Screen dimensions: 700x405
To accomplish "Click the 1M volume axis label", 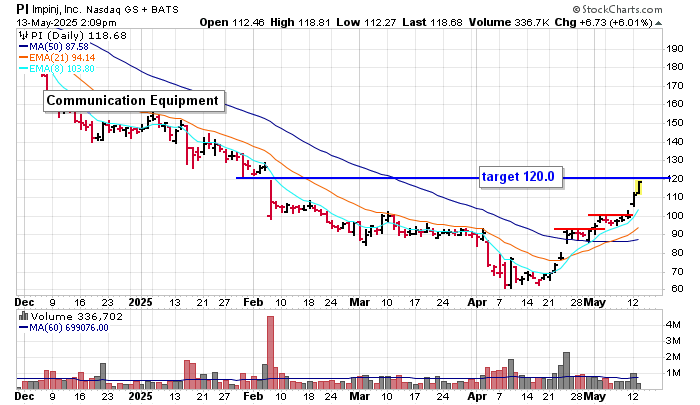I will [x=673, y=373].
